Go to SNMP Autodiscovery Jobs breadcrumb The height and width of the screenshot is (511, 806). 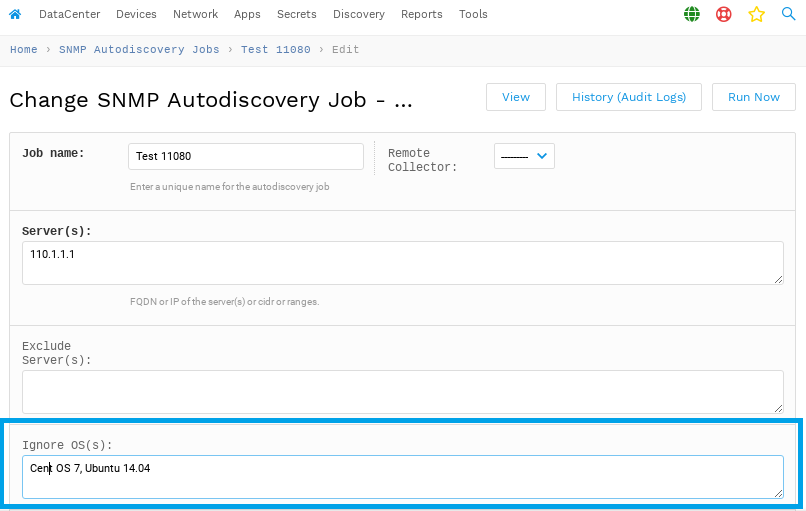tap(139, 49)
